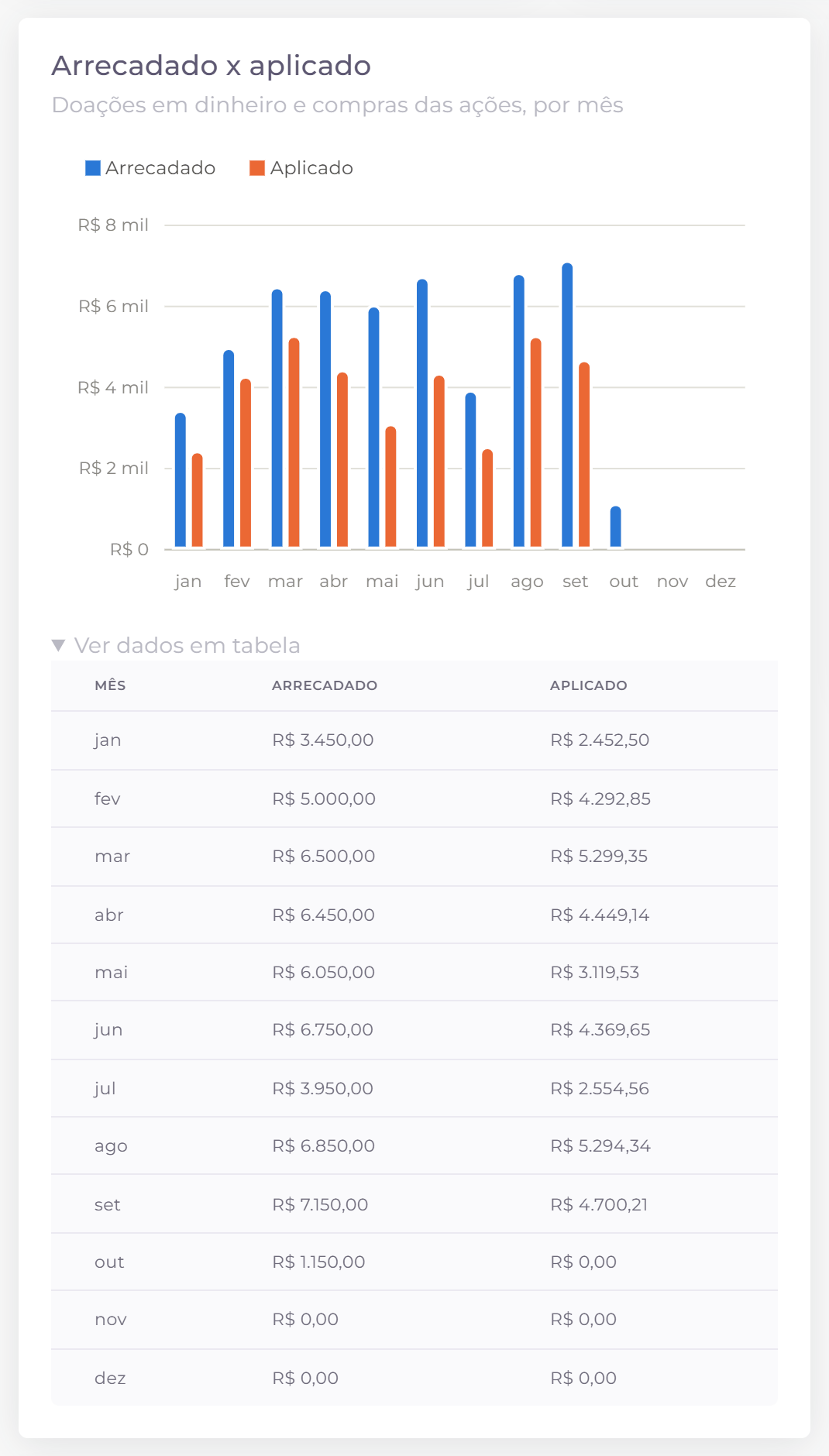Click the 'R$ 3.450,00' cell

click(323, 740)
